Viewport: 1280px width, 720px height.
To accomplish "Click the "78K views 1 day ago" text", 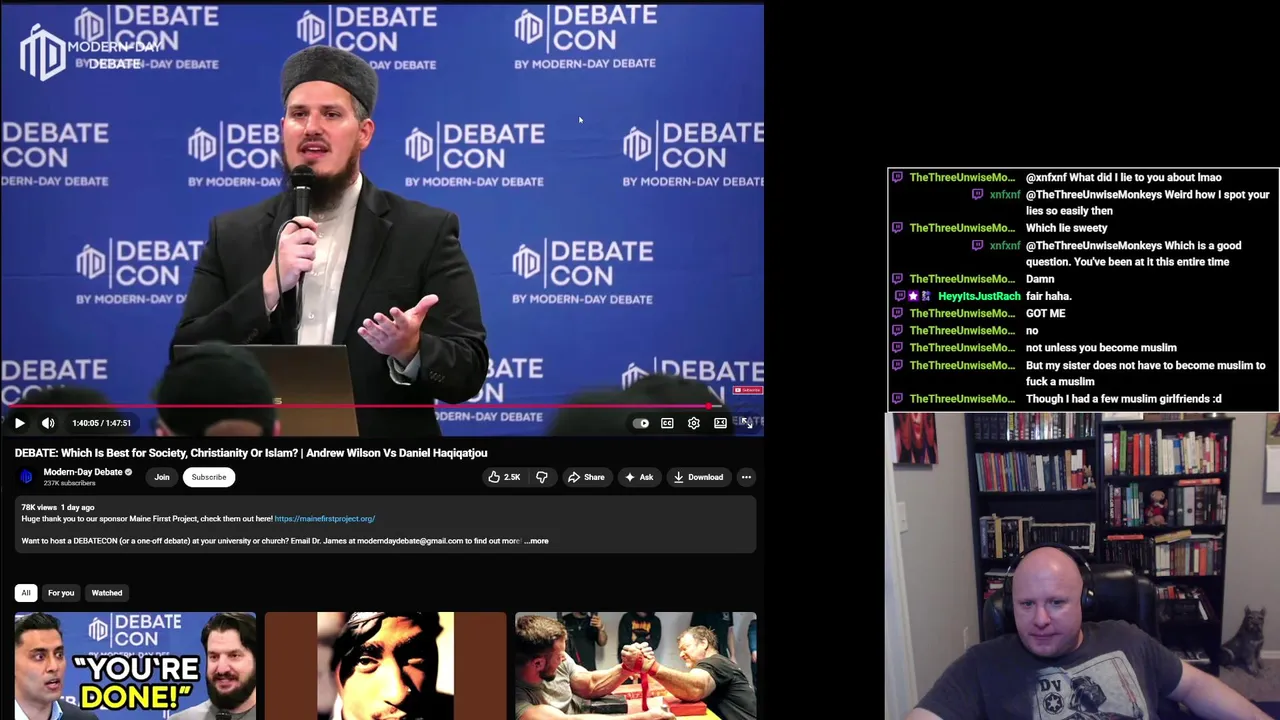I will pos(58,508).
